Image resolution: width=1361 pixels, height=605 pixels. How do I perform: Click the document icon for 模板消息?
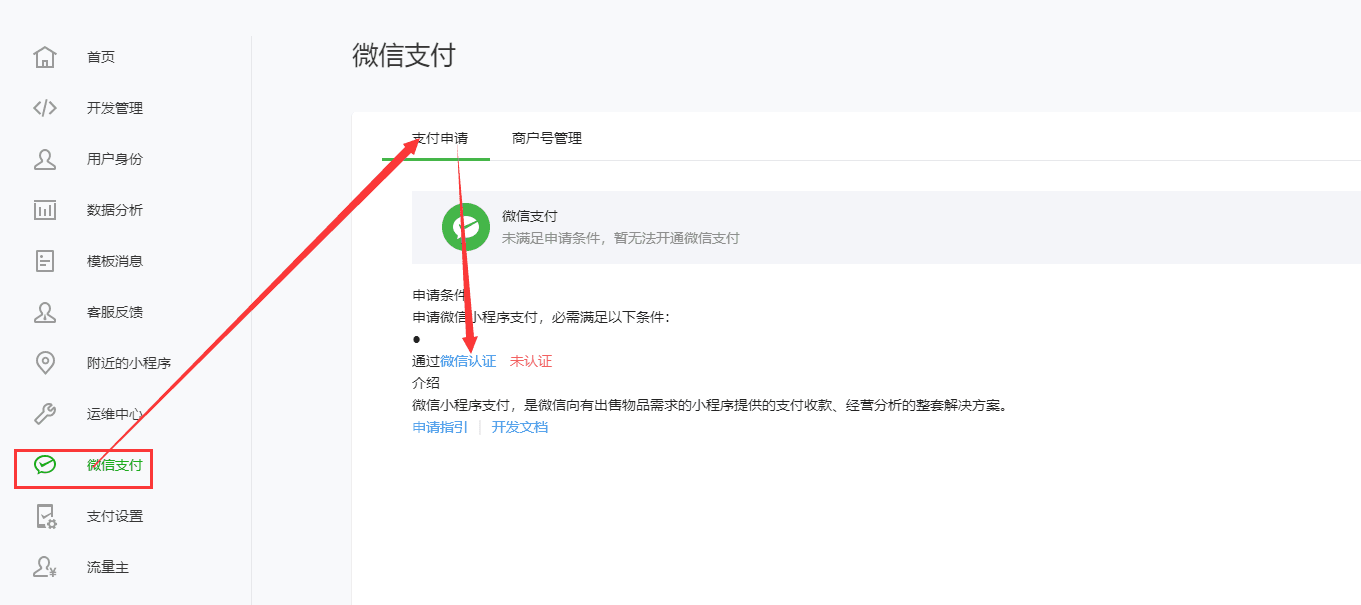(45, 261)
